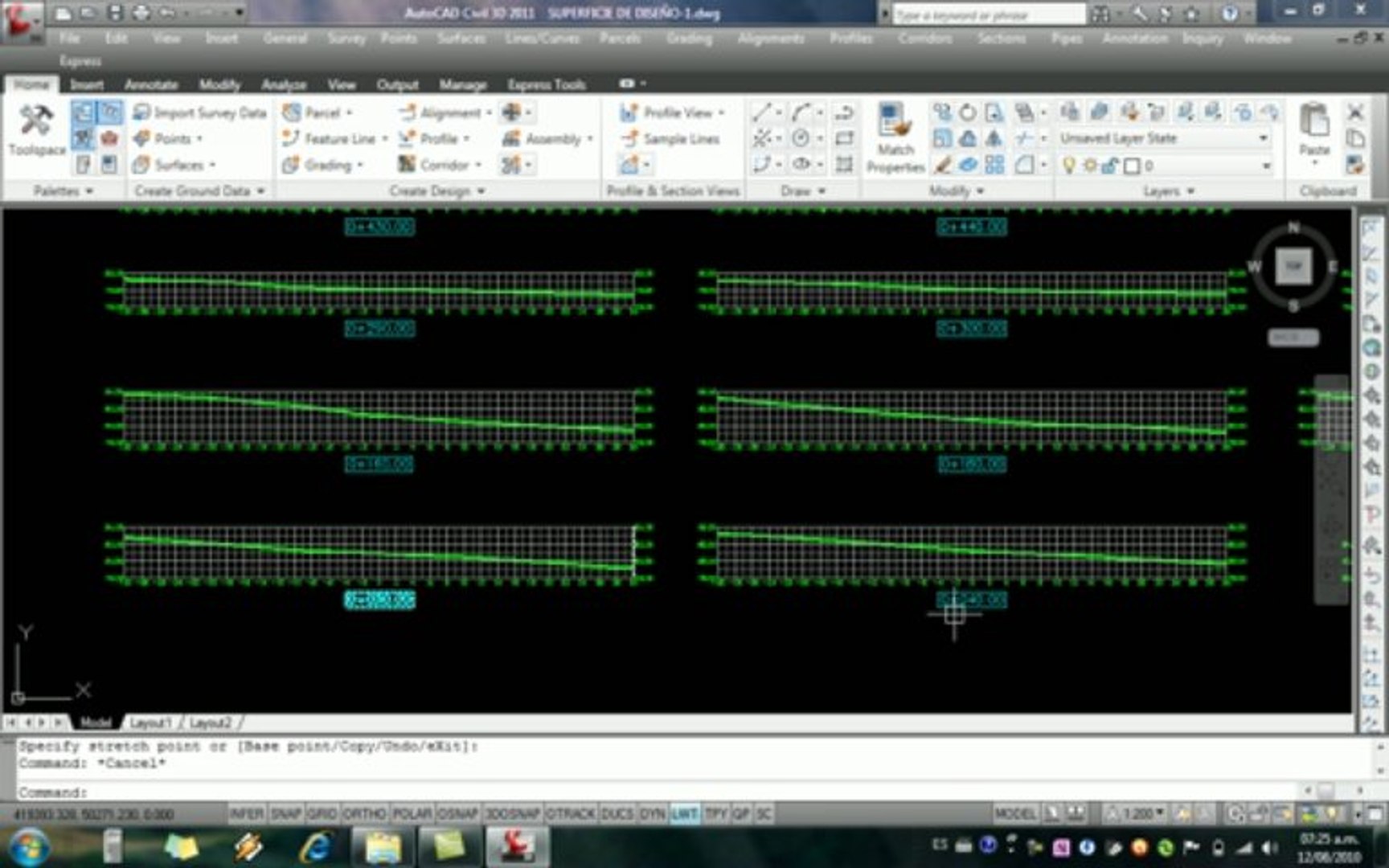Viewport: 1389px width, 868px height.
Task: Click the layer color swatch square
Action: pyautogui.click(x=1132, y=166)
